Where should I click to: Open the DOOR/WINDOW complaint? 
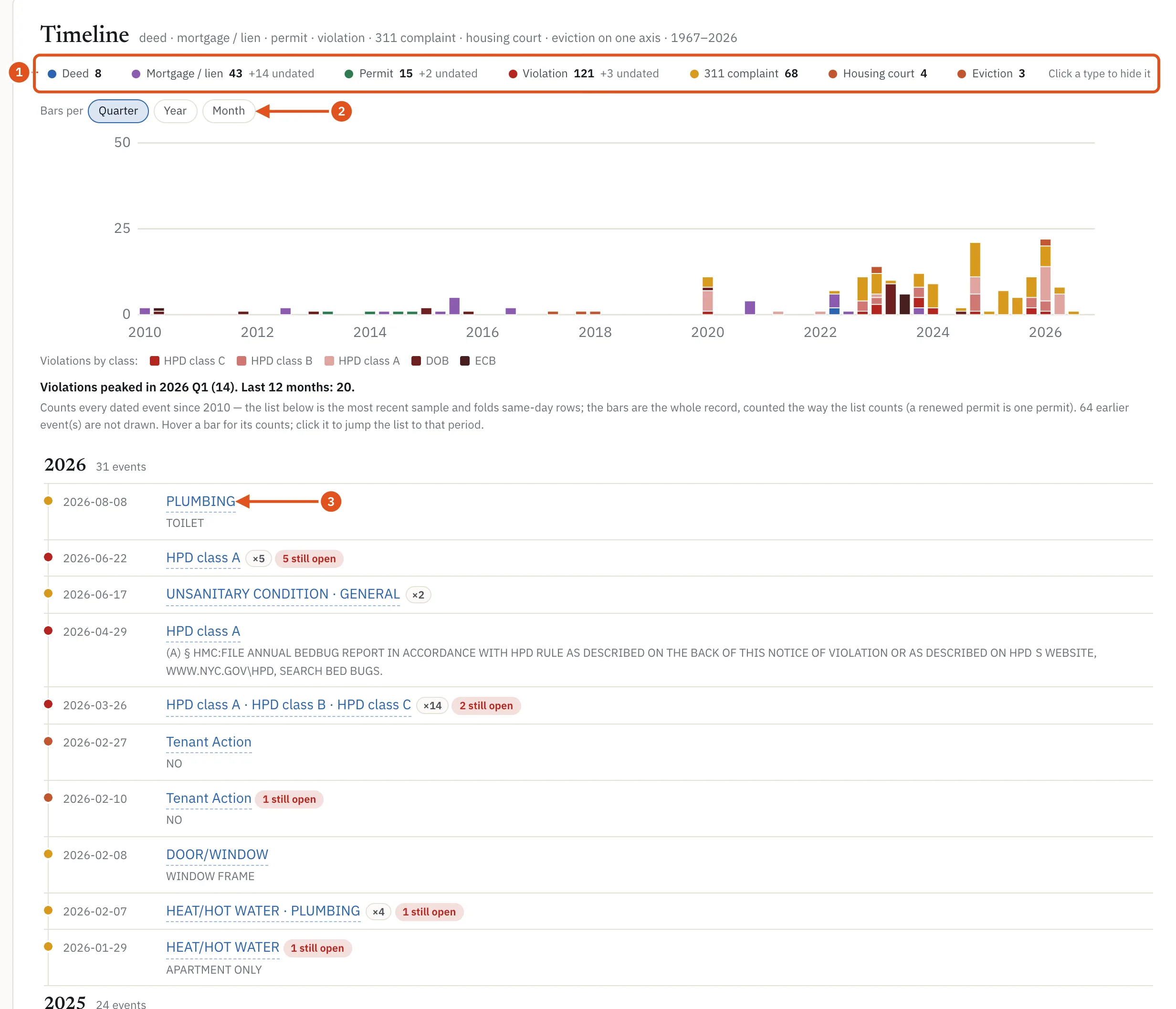click(x=217, y=855)
